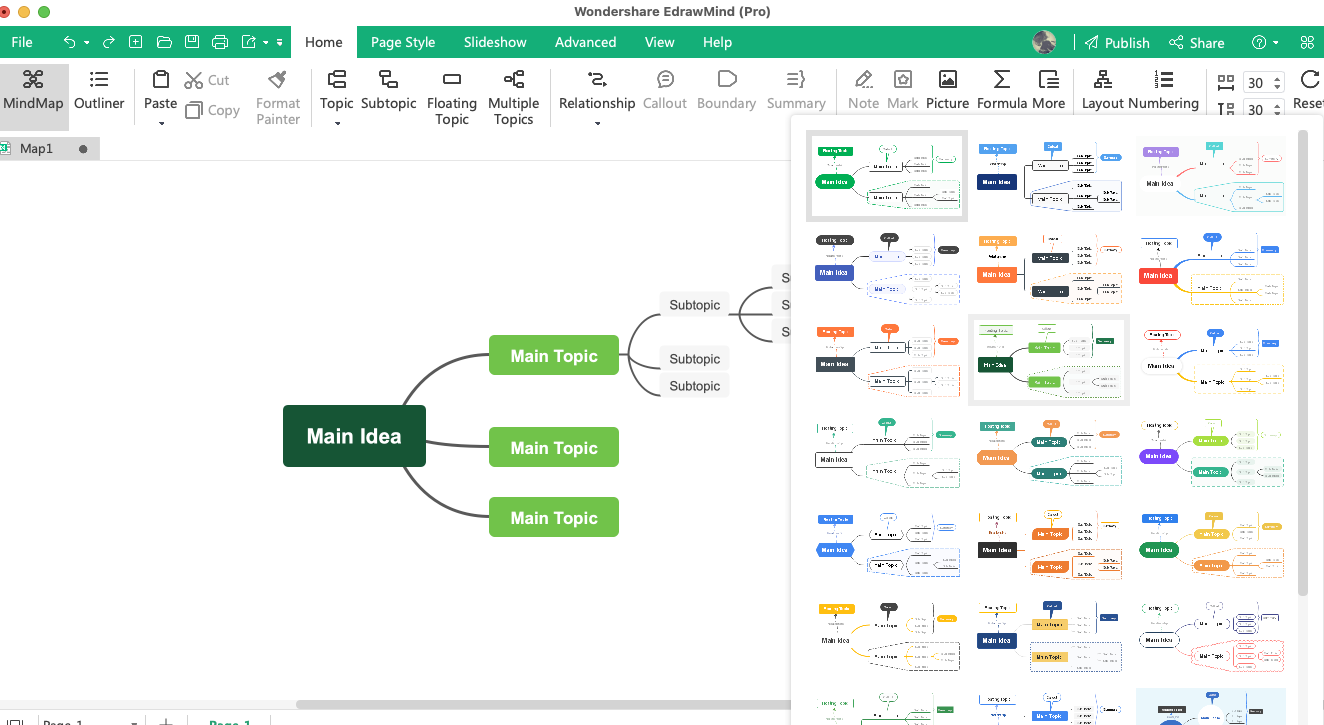Insert a Summary bracket
The height and width of the screenshot is (725, 1324).
796,90
